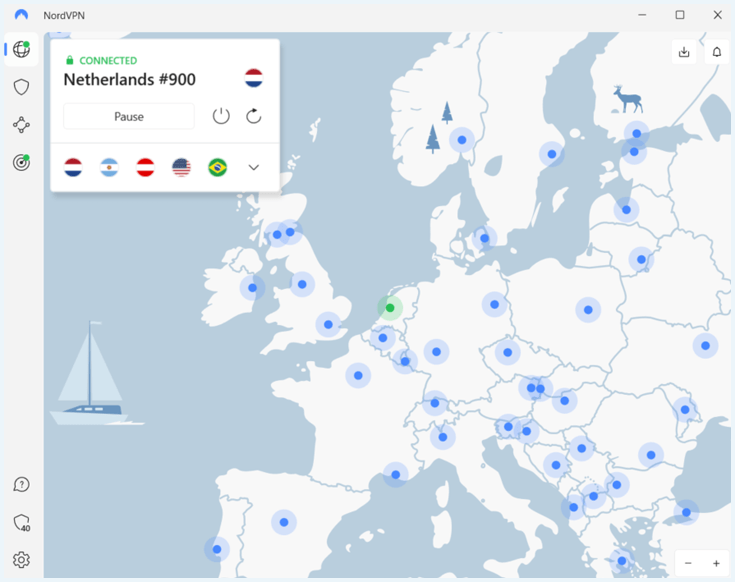Select the Milan server pin in northern Italy
Screen dimensions: 735x582
coord(442,437)
